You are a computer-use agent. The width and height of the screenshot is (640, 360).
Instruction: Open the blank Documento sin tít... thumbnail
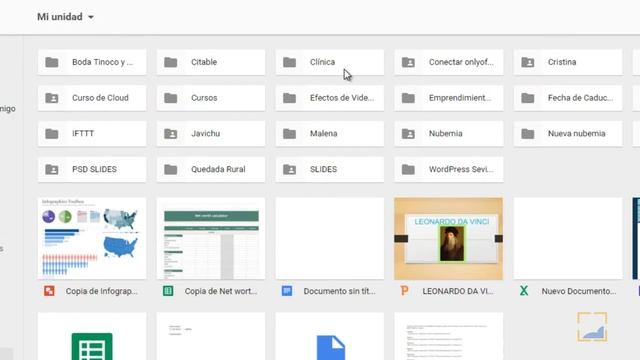[330, 239]
